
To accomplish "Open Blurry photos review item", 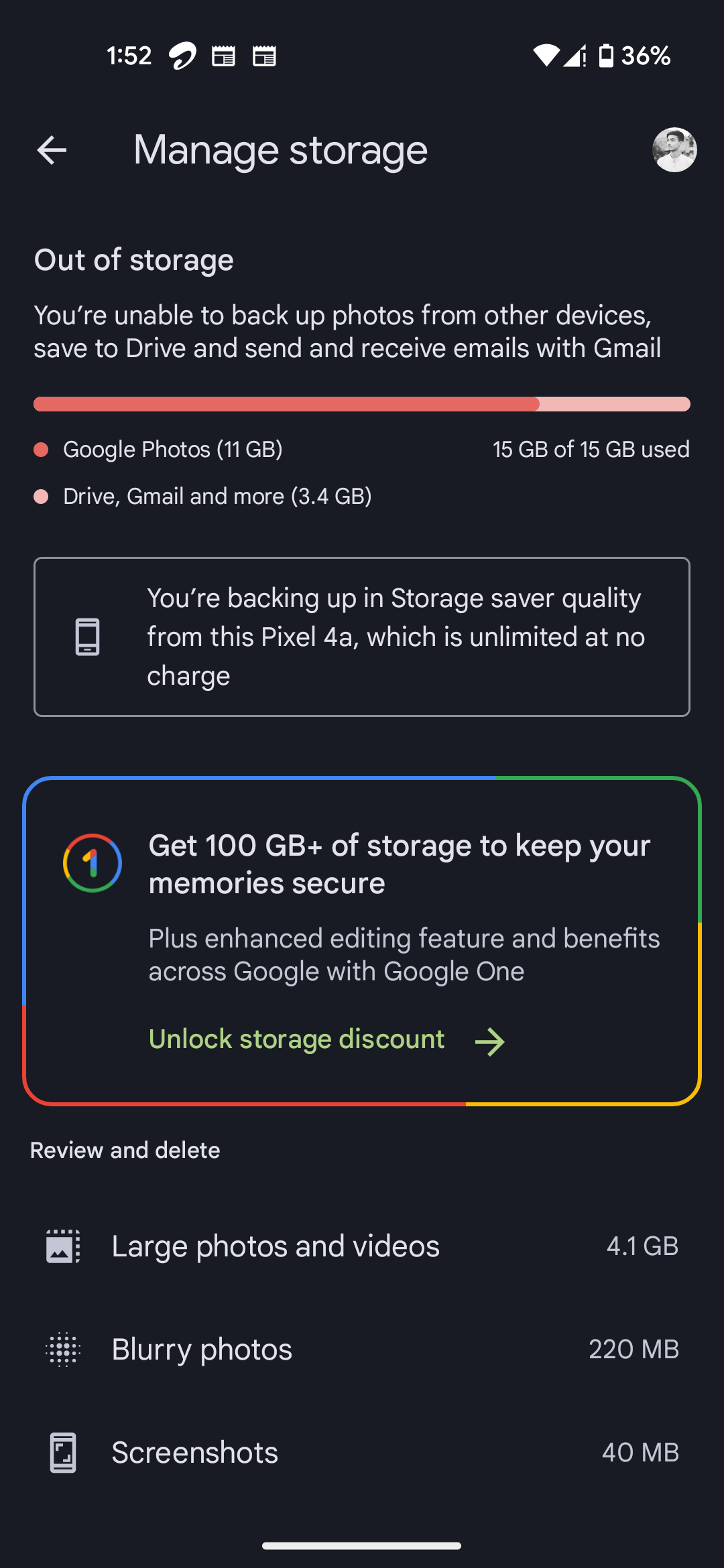I will click(x=362, y=1349).
